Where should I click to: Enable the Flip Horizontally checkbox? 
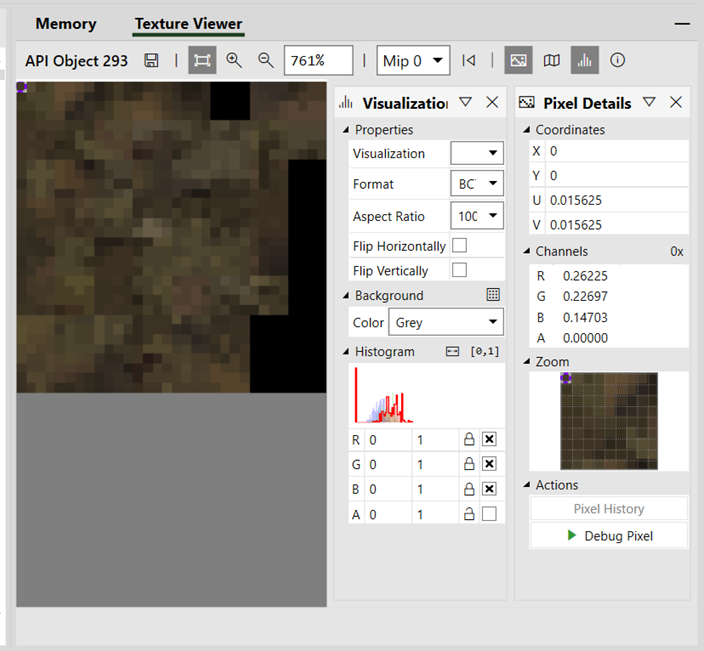coord(459,246)
